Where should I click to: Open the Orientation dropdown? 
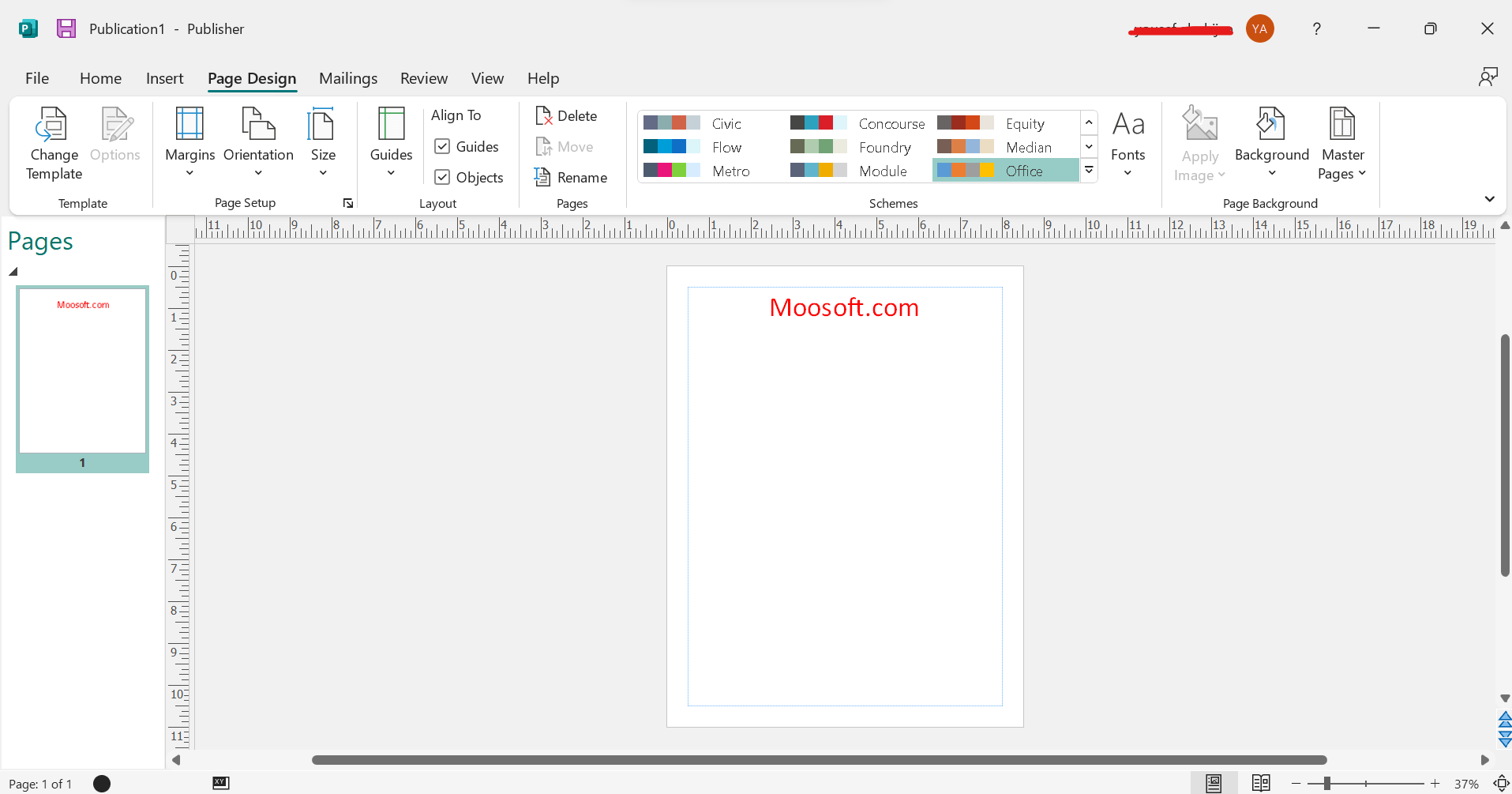coord(258,144)
